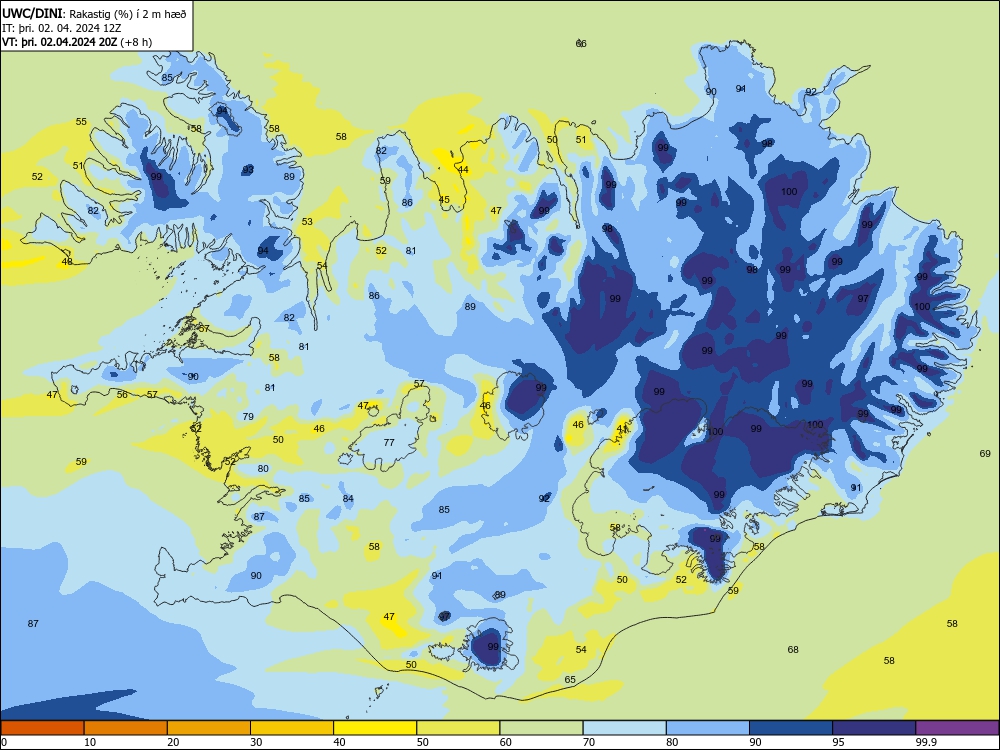Image resolution: width=1000 pixels, height=750 pixels.
Task: Select the 10–20 orange legend swatch
Action: pyautogui.click(x=126, y=728)
